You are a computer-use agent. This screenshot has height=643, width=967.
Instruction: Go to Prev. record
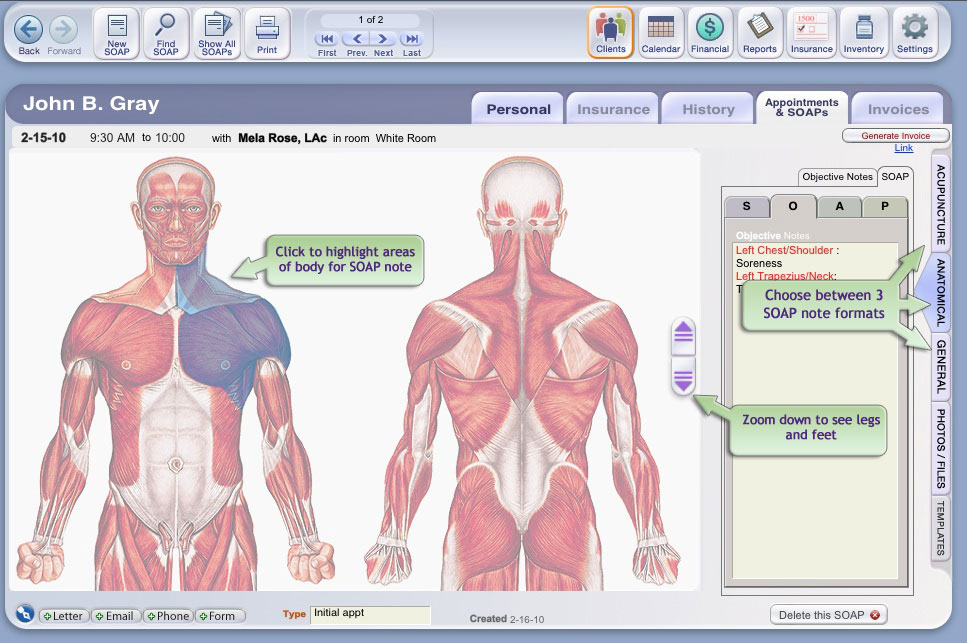356,39
